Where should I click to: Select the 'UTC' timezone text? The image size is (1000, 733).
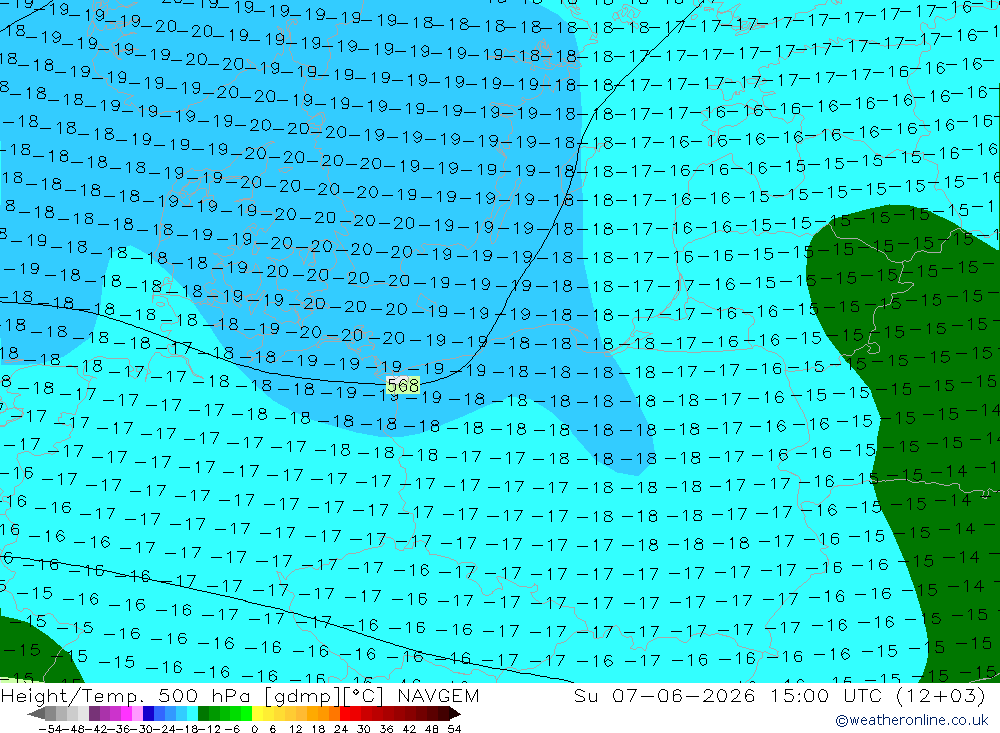[863, 695]
